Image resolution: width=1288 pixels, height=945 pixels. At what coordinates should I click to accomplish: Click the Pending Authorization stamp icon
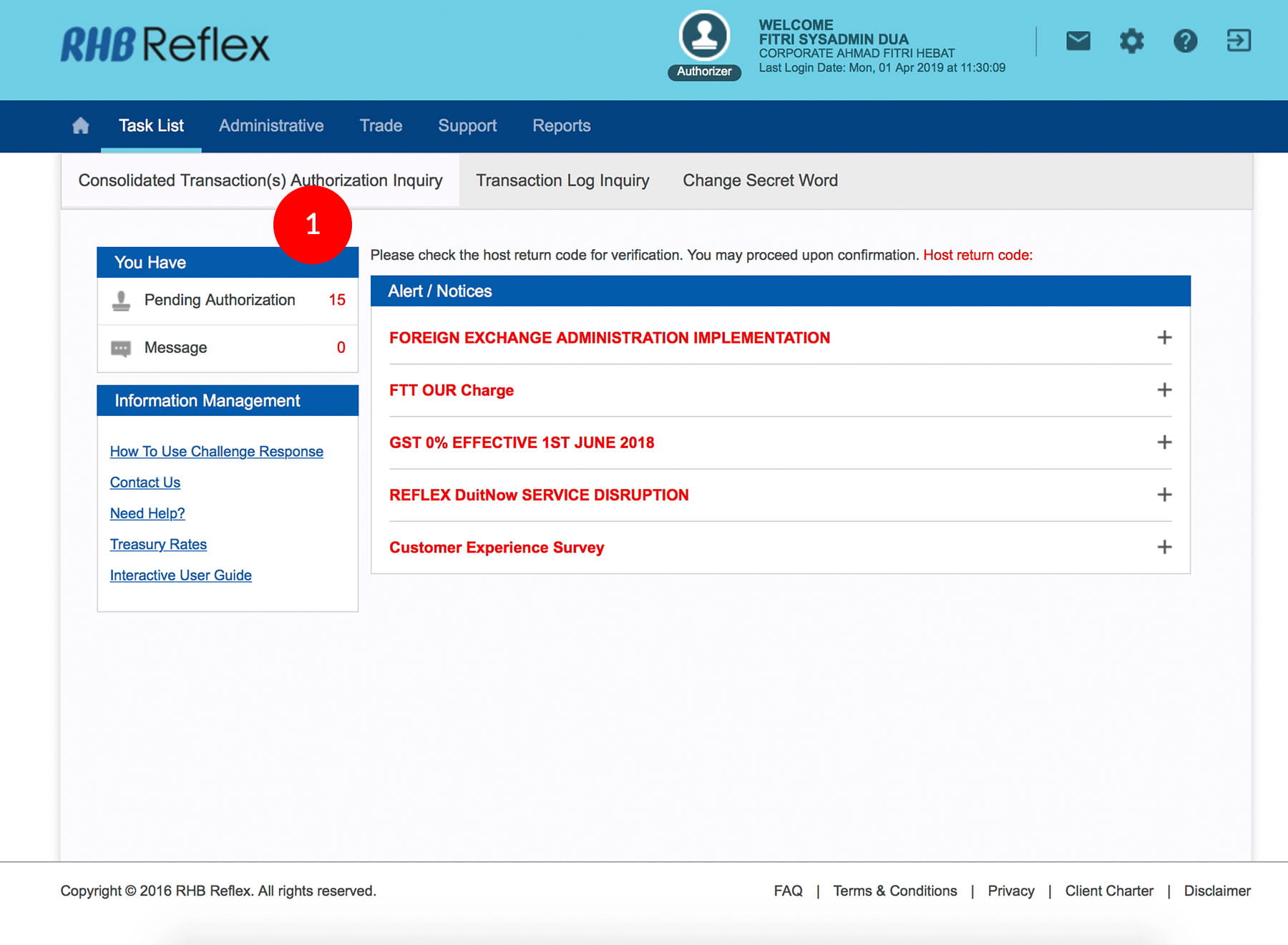pyautogui.click(x=121, y=301)
